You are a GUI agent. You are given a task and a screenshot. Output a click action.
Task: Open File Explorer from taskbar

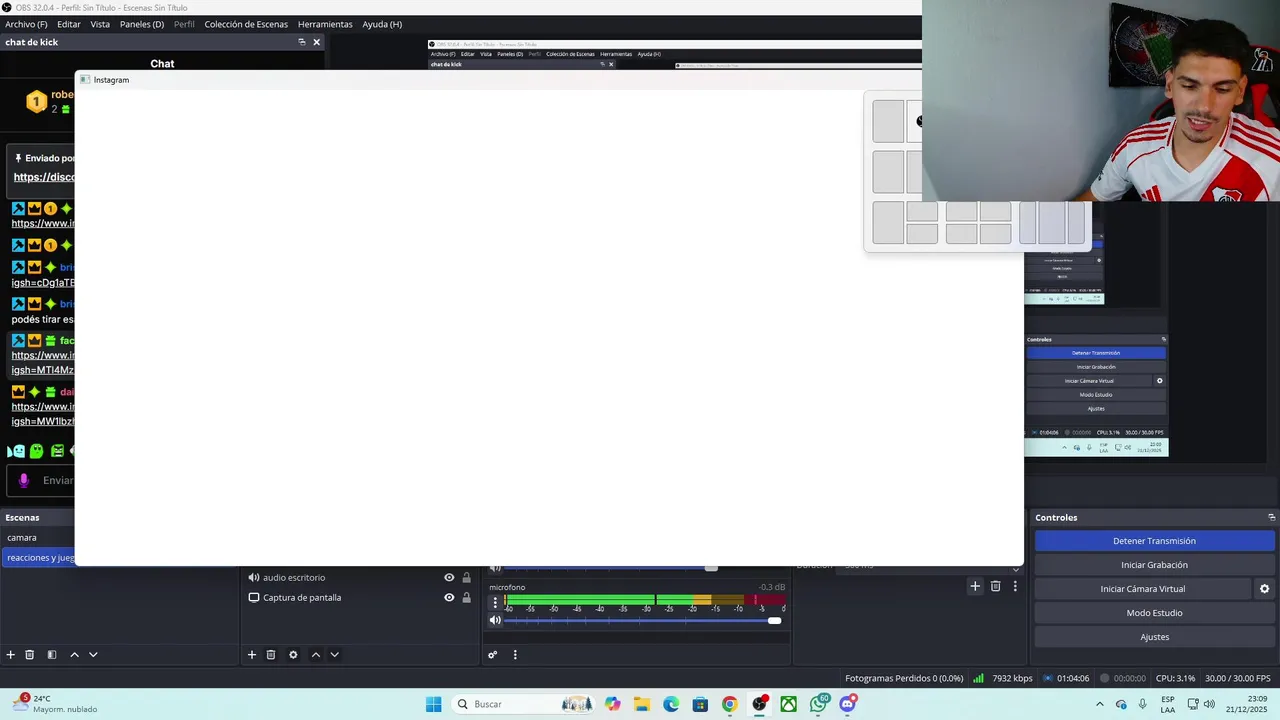641,704
